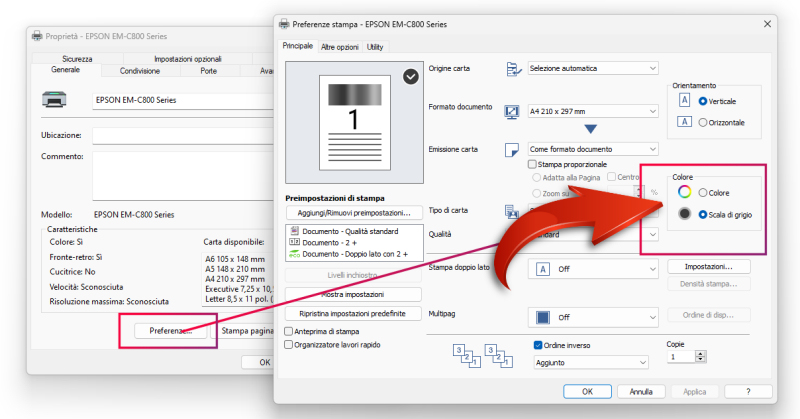Click OK in Proprietà window
This screenshot has height=419, width=800.
click(258, 362)
